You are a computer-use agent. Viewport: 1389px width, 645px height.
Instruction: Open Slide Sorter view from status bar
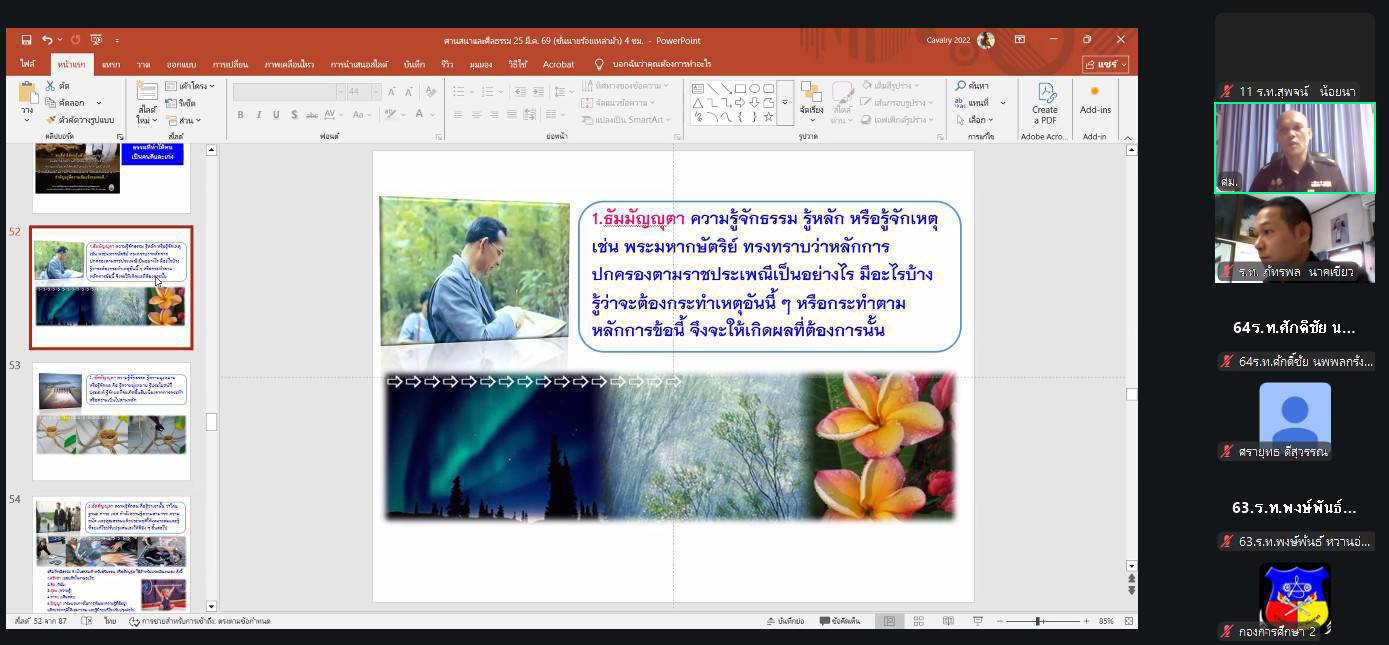click(918, 621)
